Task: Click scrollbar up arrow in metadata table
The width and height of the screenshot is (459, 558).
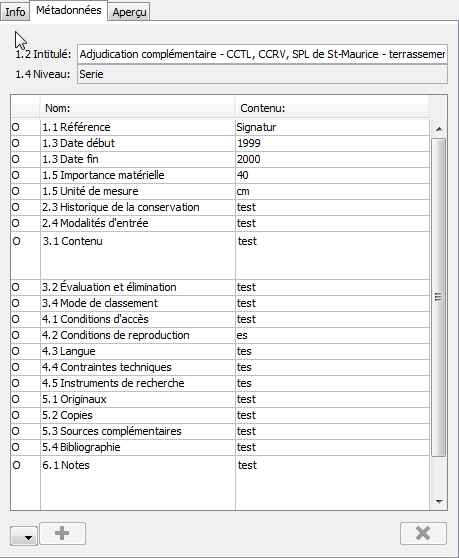Action: (439, 129)
